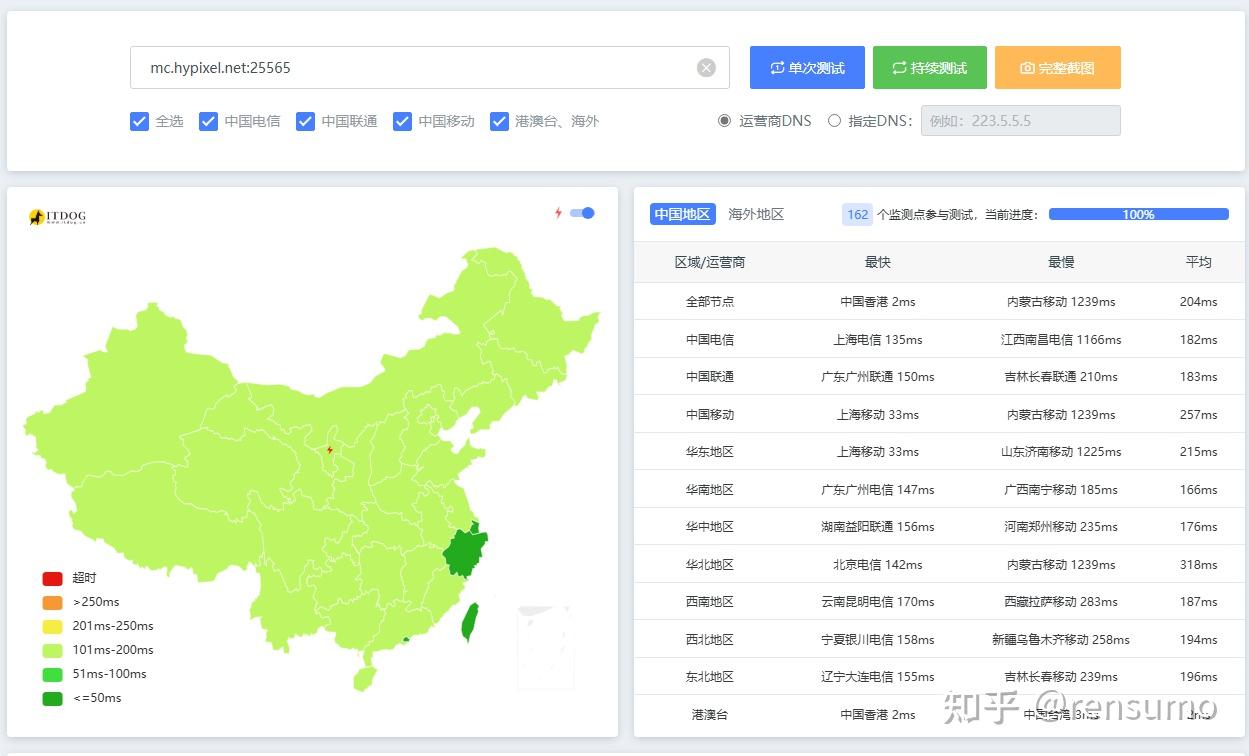The image size is (1249, 756).
Task: Select the 运营商DNS radio option
Action: 725,121
